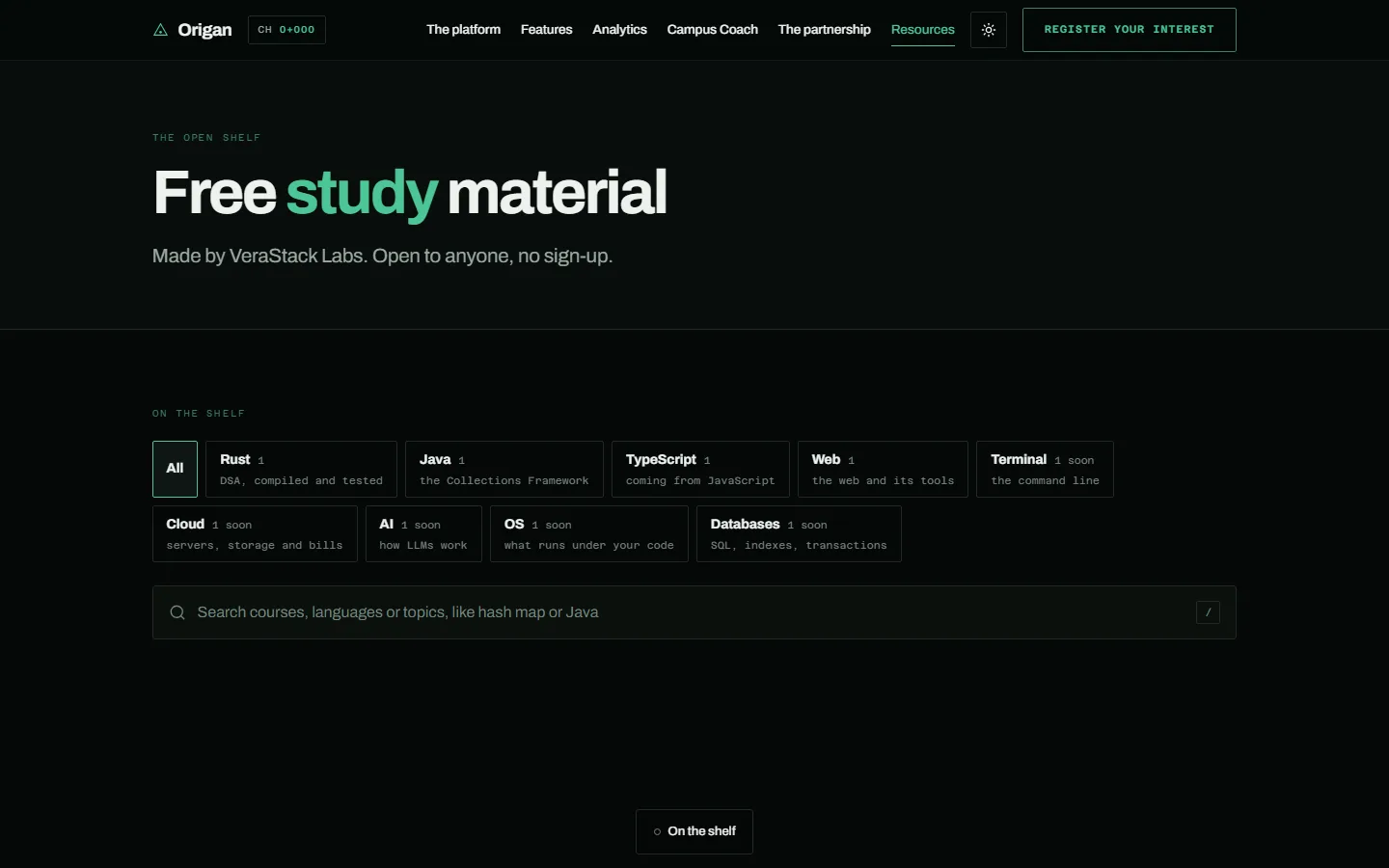The width and height of the screenshot is (1389, 868).
Task: Open The platform menu item
Action: [464, 30]
